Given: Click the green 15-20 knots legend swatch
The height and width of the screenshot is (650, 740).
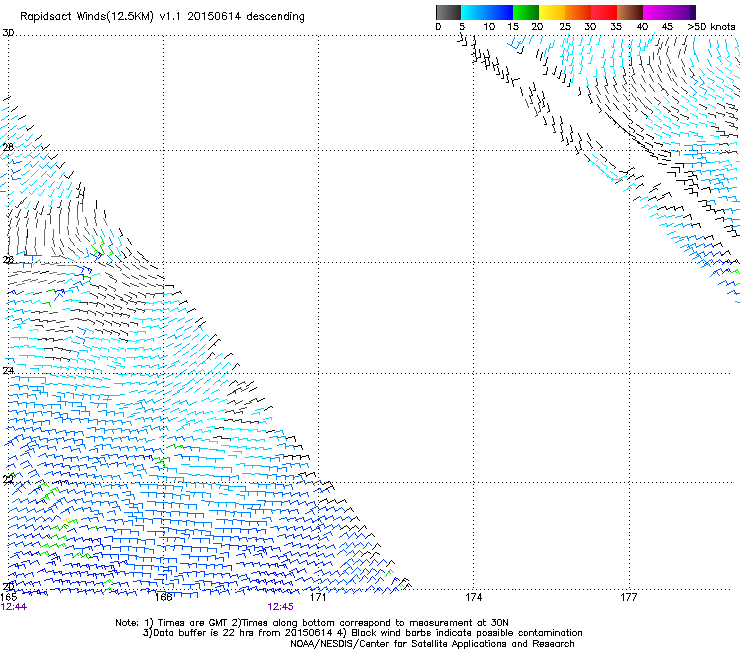Looking at the screenshot, I should click(x=526, y=12).
